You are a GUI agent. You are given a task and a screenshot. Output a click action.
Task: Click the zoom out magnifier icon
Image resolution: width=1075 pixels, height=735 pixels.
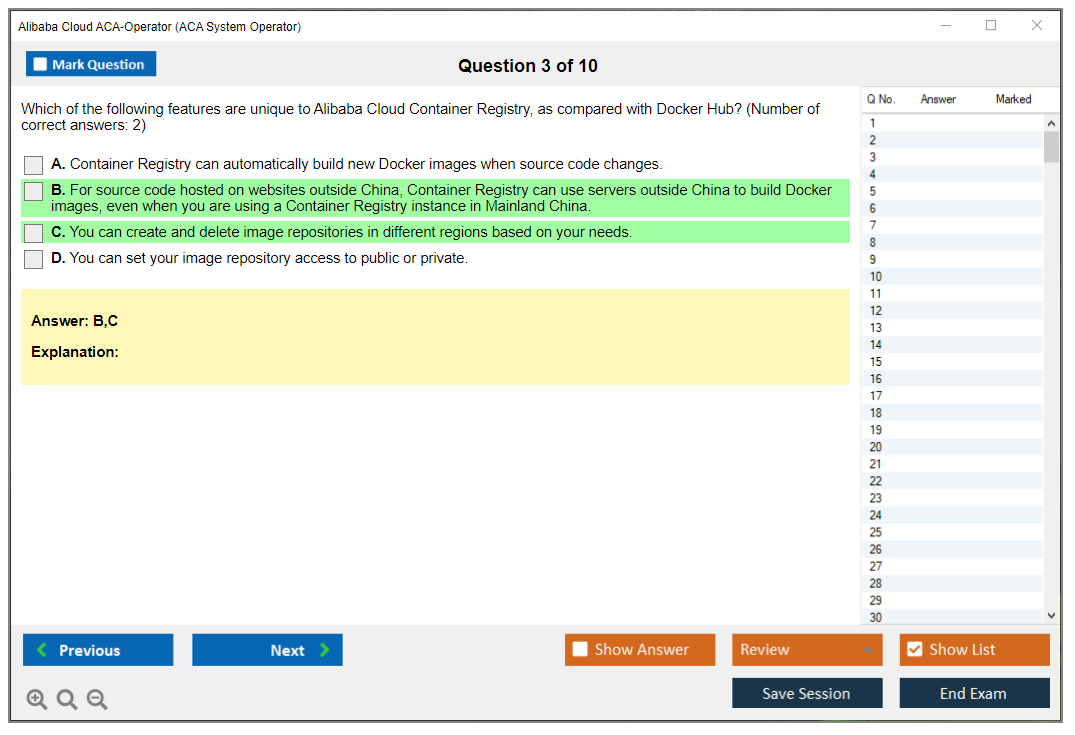[x=97, y=700]
